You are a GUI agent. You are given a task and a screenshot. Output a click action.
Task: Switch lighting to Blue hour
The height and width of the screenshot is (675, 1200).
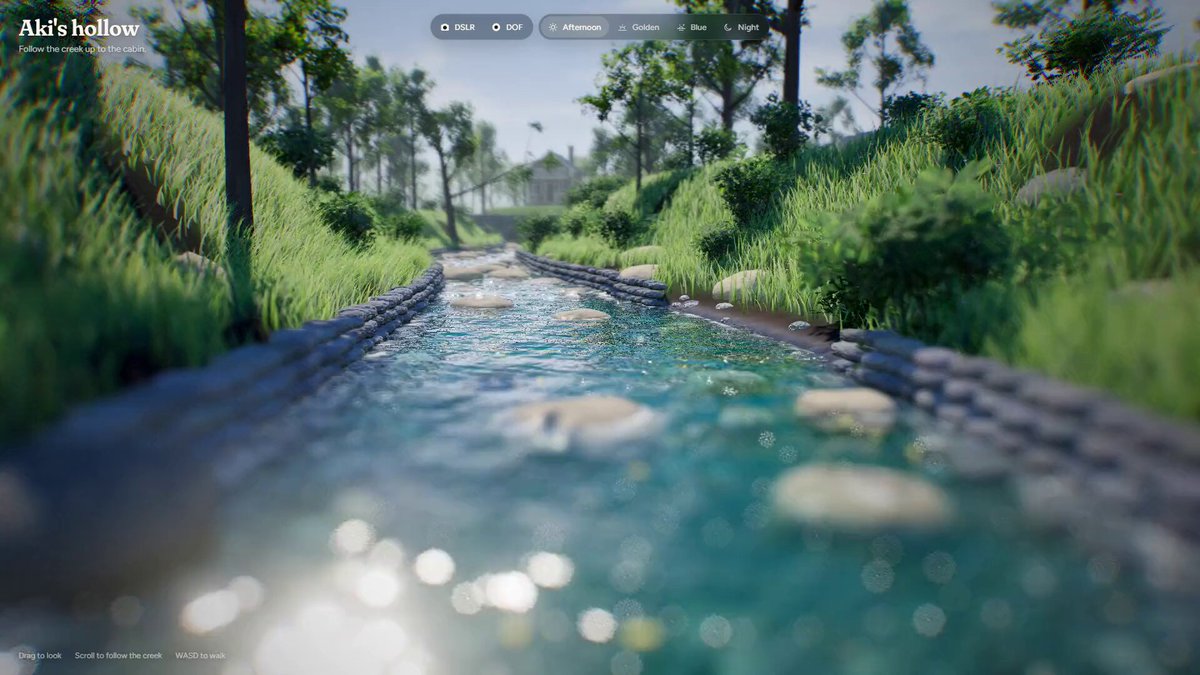[x=692, y=27]
